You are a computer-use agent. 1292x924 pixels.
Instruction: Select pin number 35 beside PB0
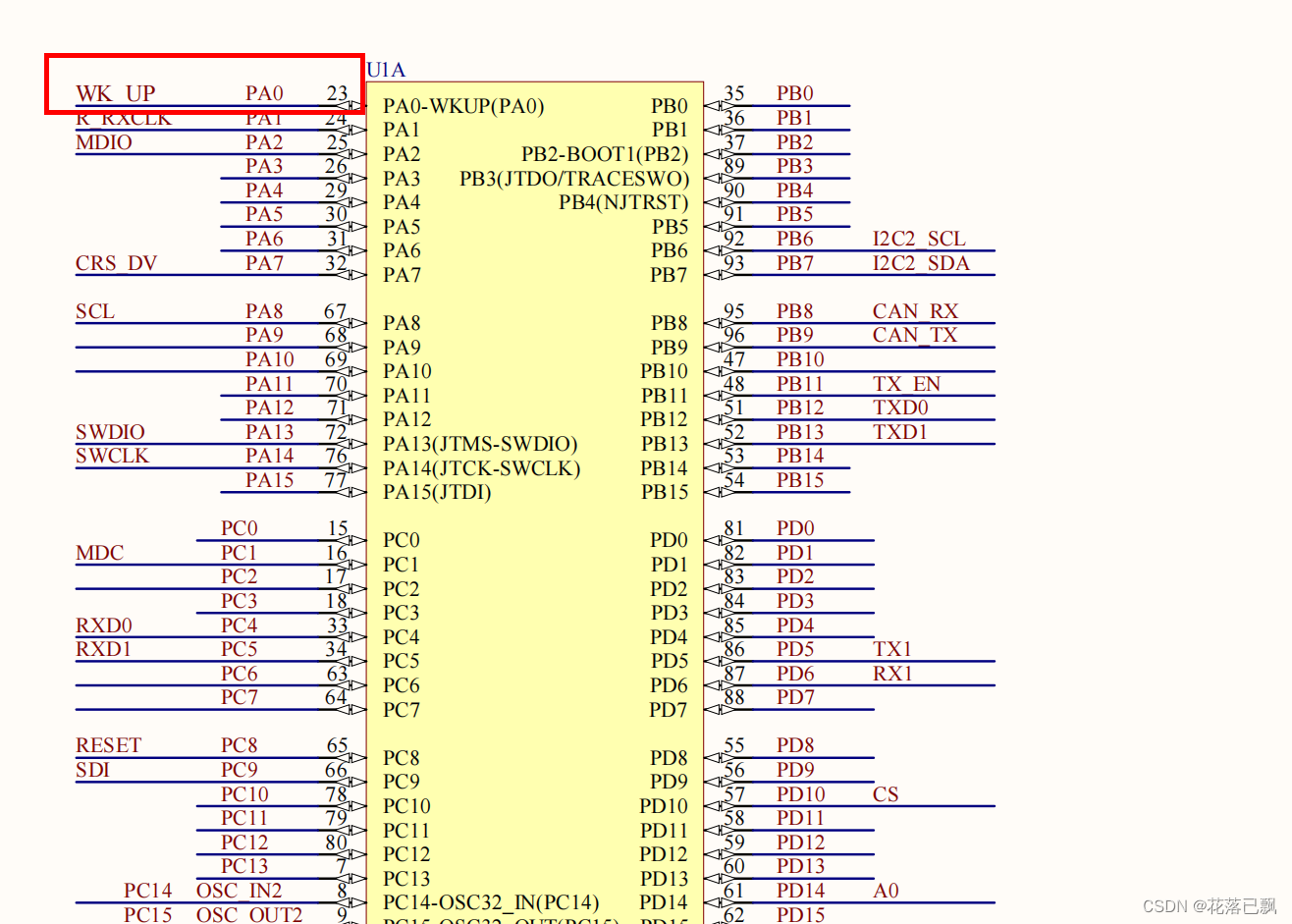coord(734,93)
